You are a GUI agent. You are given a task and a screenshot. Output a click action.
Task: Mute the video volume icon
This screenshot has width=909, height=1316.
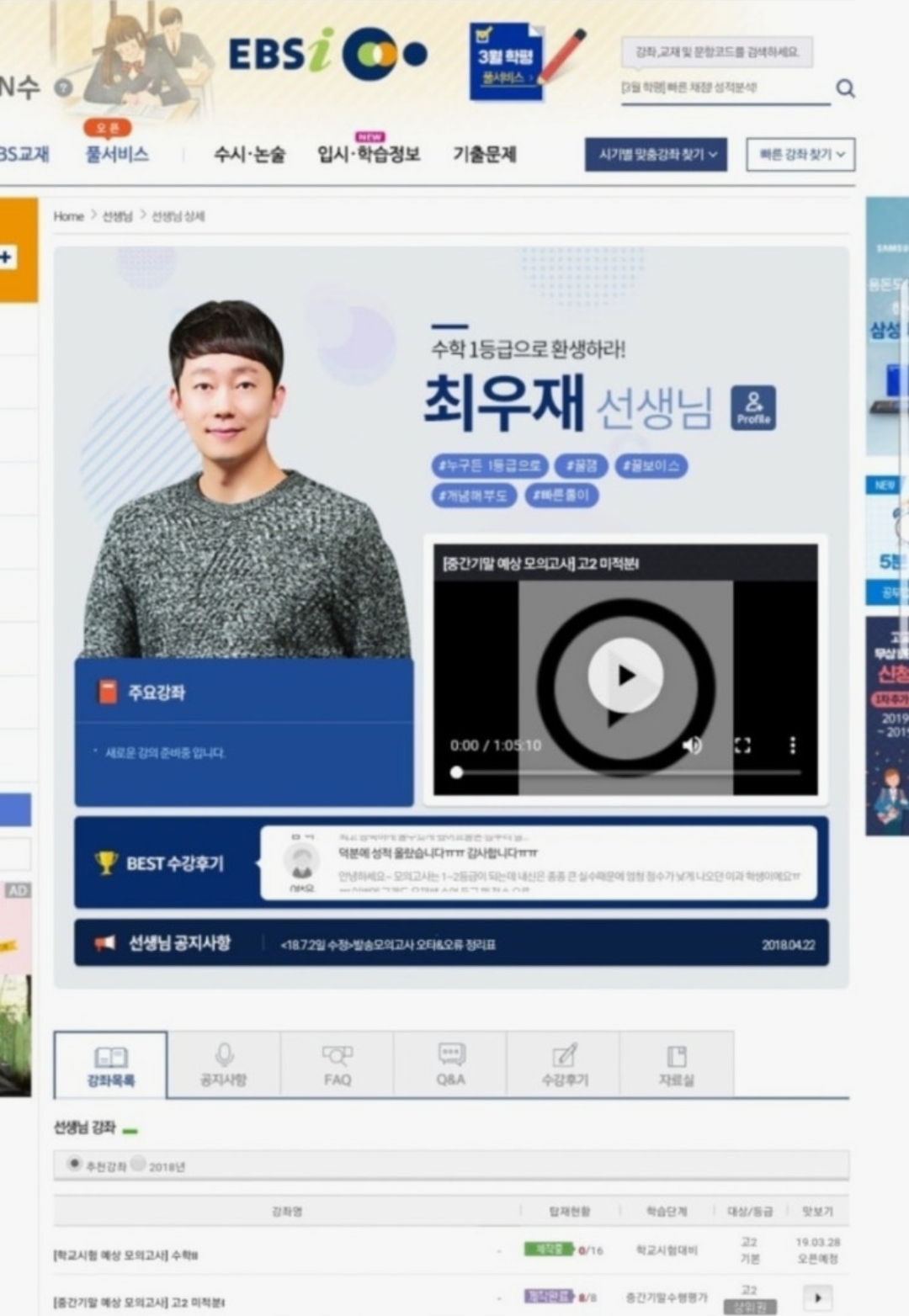[x=692, y=746]
